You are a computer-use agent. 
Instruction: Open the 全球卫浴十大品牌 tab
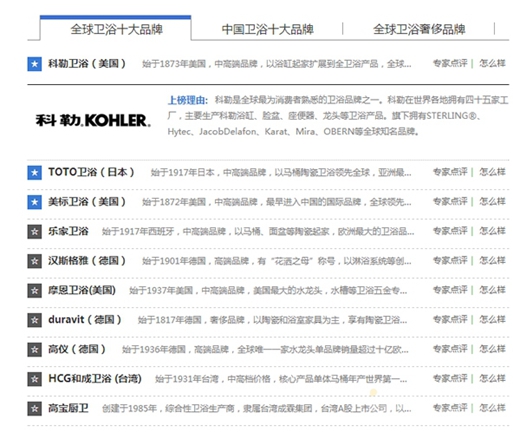click(x=116, y=29)
